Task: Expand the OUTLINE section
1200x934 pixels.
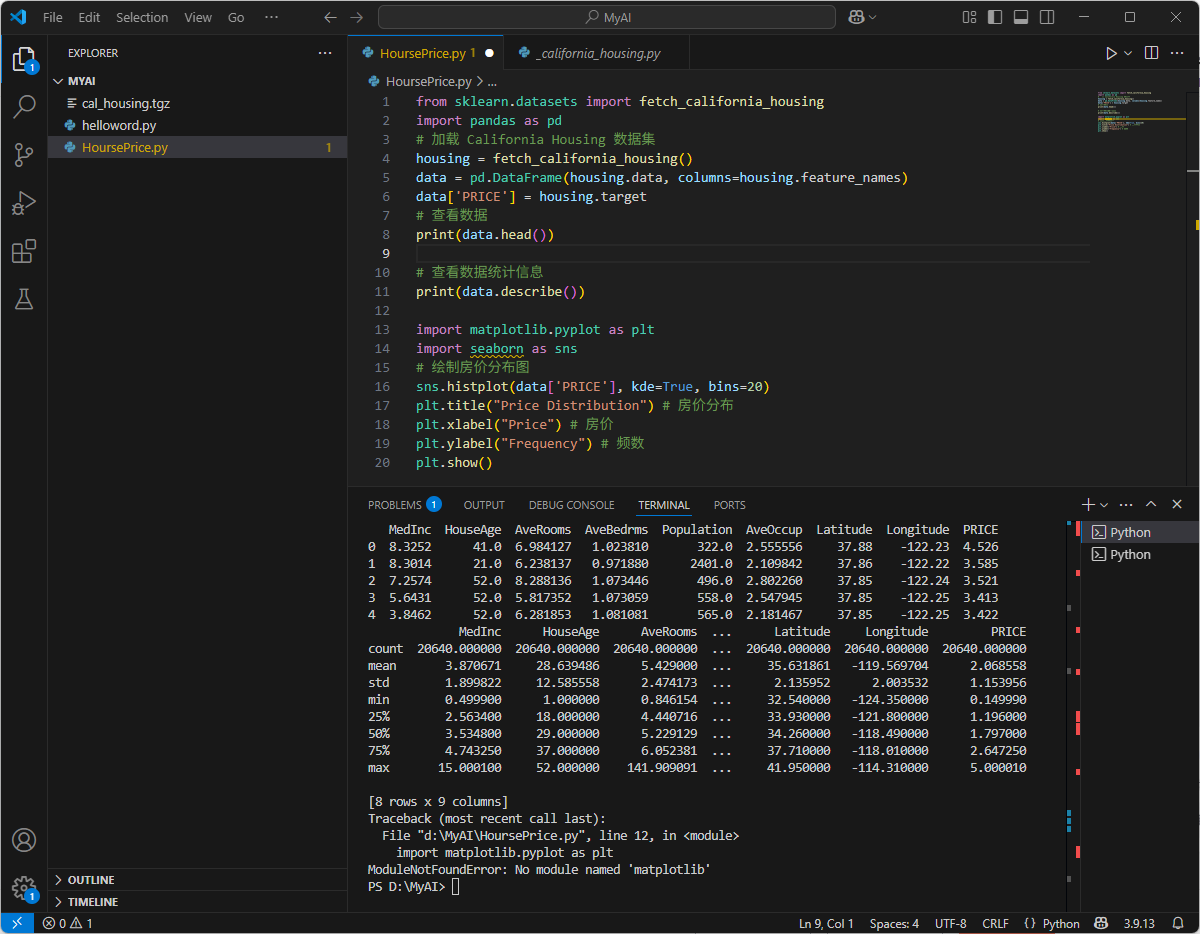Action: click(90, 880)
